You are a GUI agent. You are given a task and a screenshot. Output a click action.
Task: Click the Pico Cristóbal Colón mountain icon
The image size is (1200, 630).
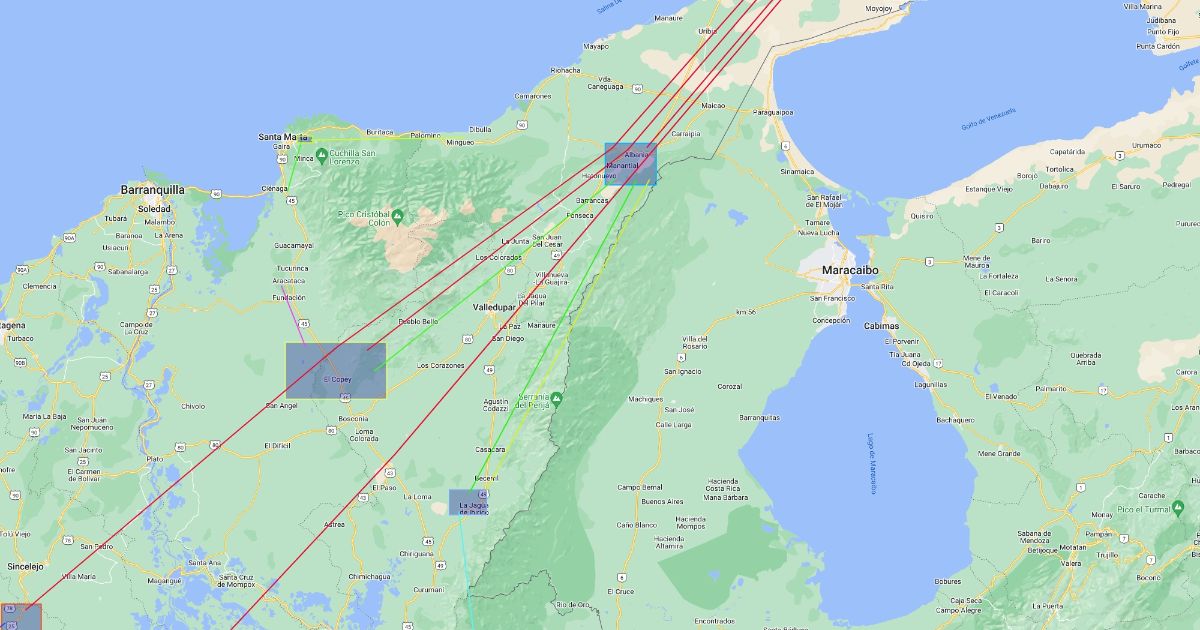click(x=398, y=216)
